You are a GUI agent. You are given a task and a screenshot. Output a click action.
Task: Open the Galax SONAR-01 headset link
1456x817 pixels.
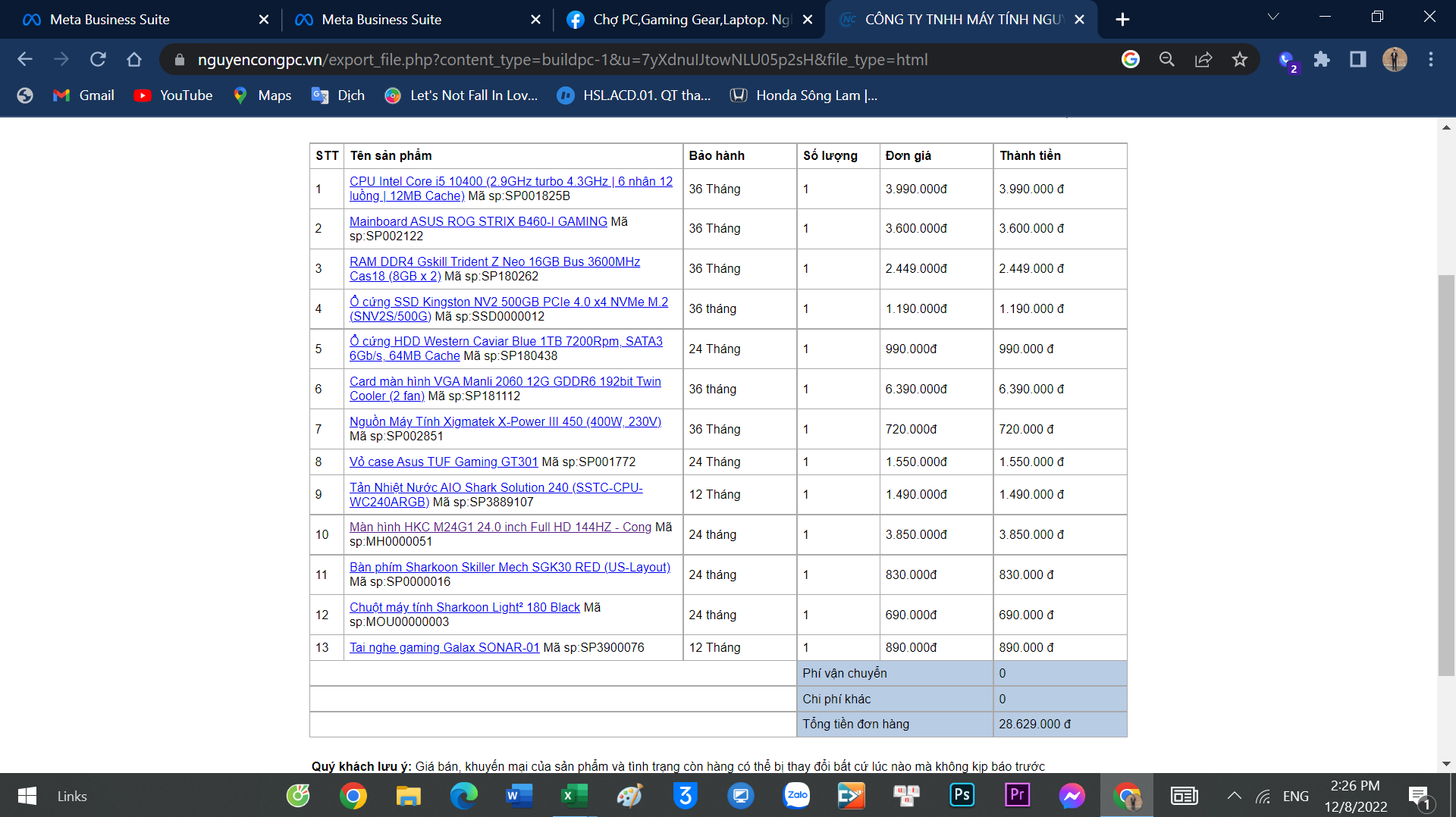[x=444, y=647]
